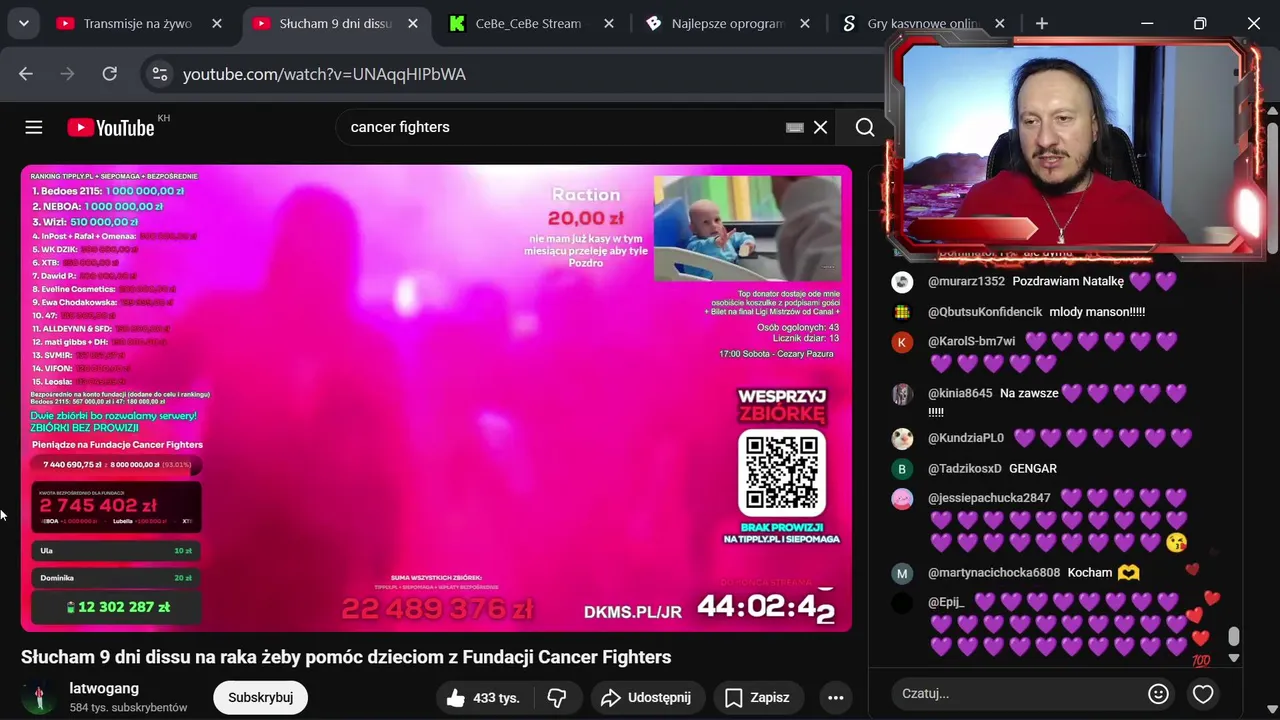This screenshot has width=1280, height=720.
Task: Click the video title text
Action: [x=346, y=657]
